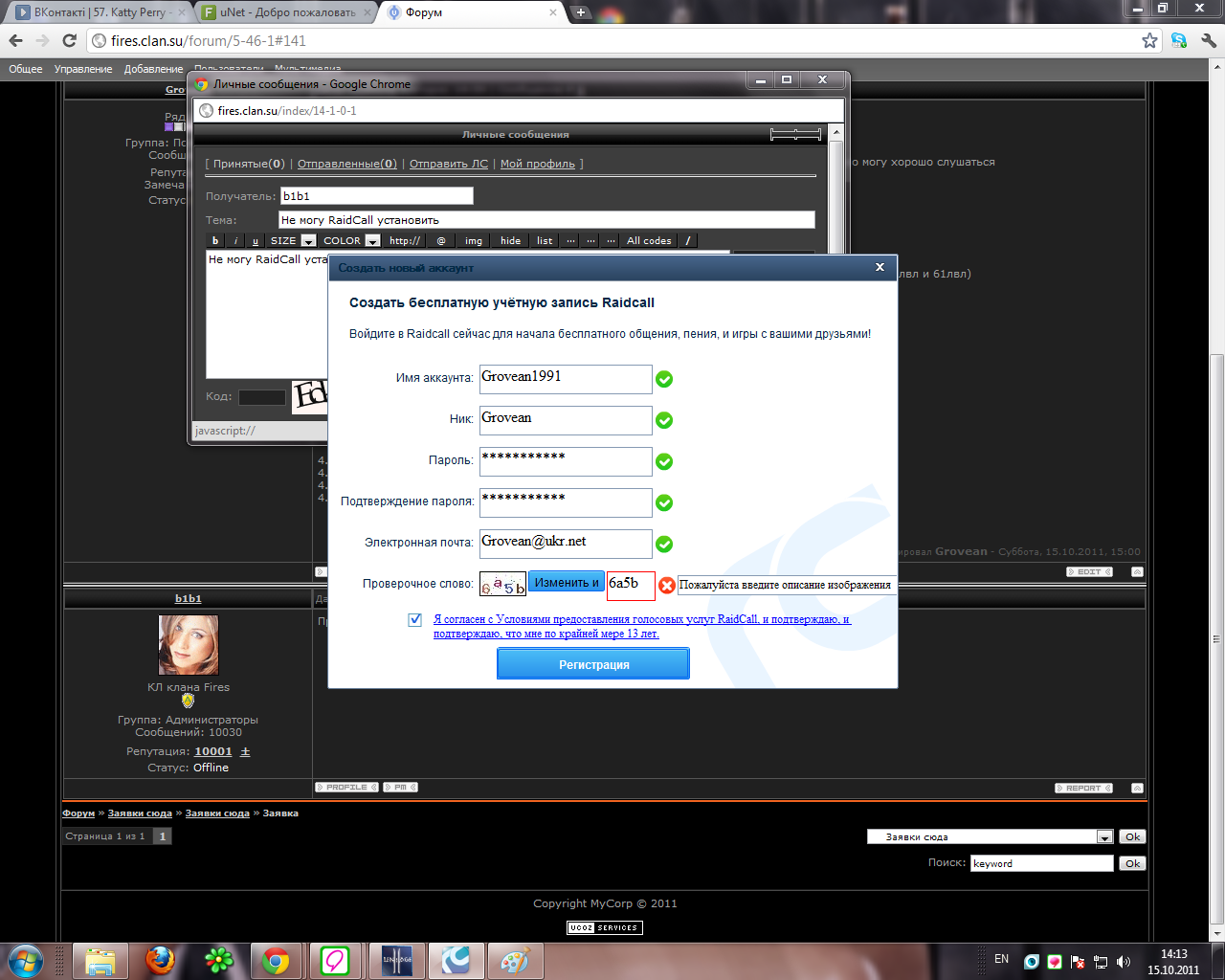The width and height of the screenshot is (1225, 980).
Task: Open the Общее menu
Action: click(26, 69)
